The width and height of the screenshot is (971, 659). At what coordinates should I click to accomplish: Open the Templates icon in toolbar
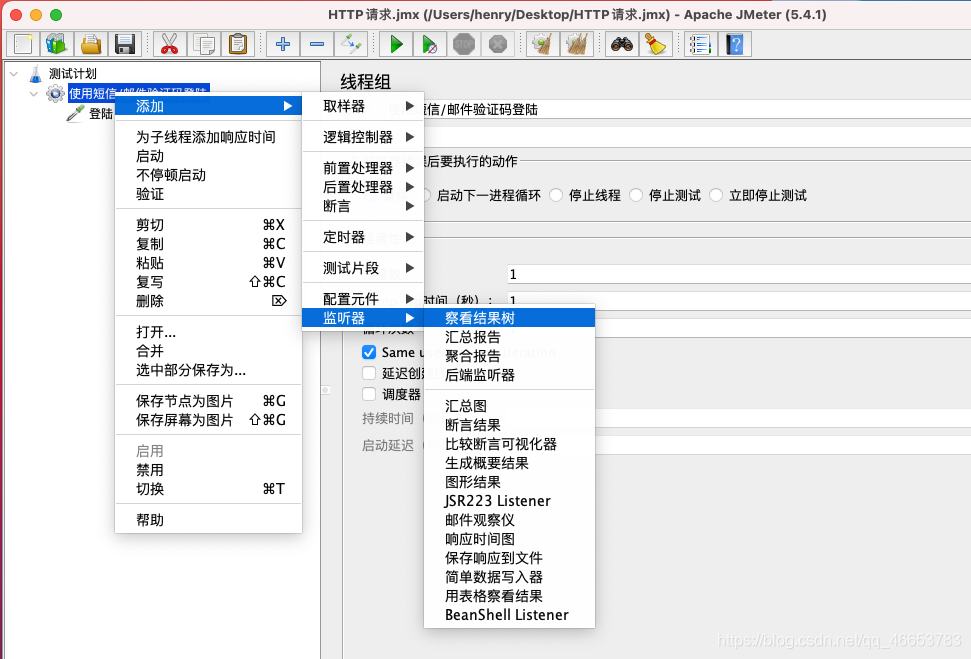(x=57, y=44)
